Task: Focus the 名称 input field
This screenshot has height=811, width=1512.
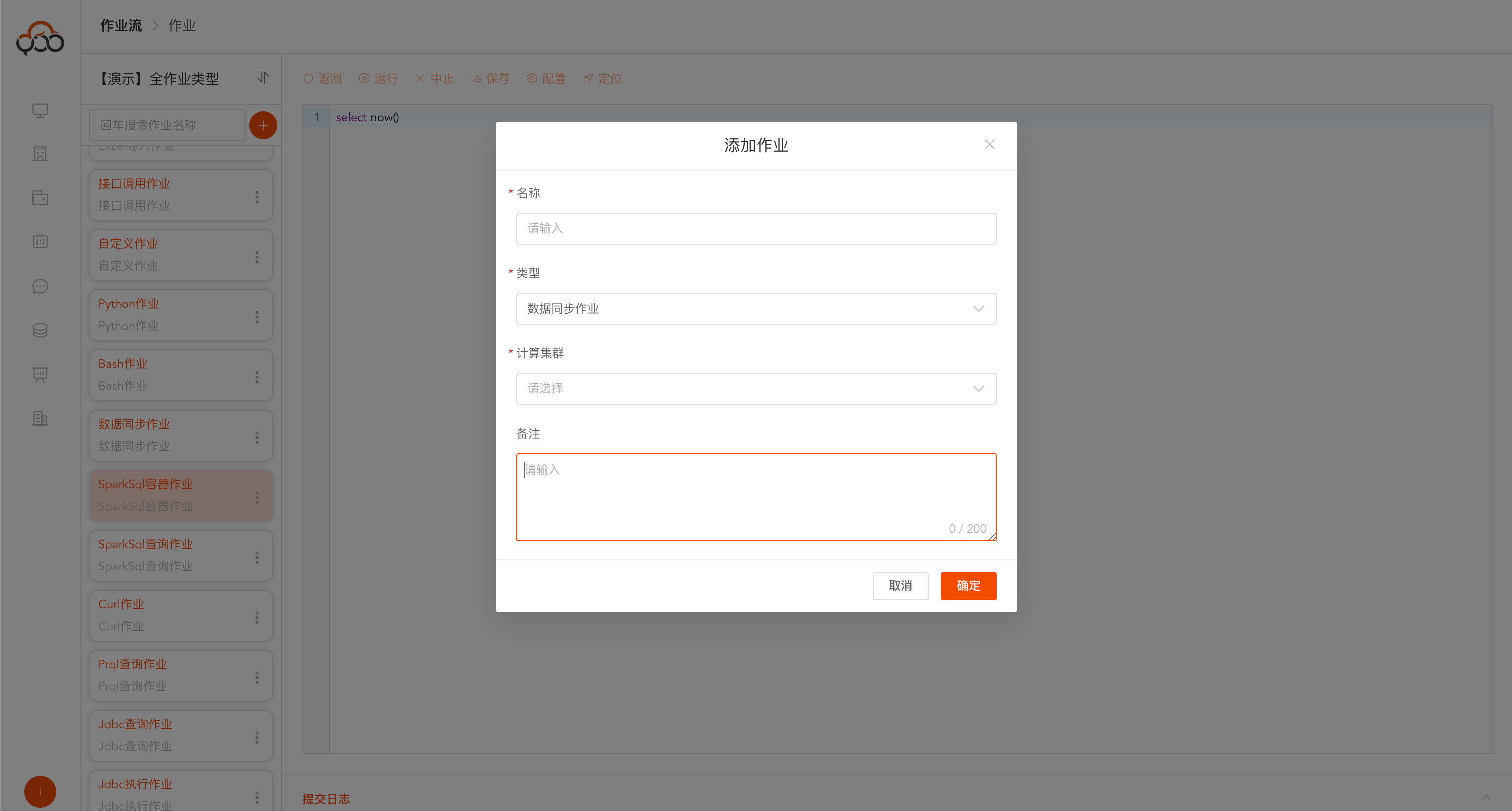Action: click(755, 228)
